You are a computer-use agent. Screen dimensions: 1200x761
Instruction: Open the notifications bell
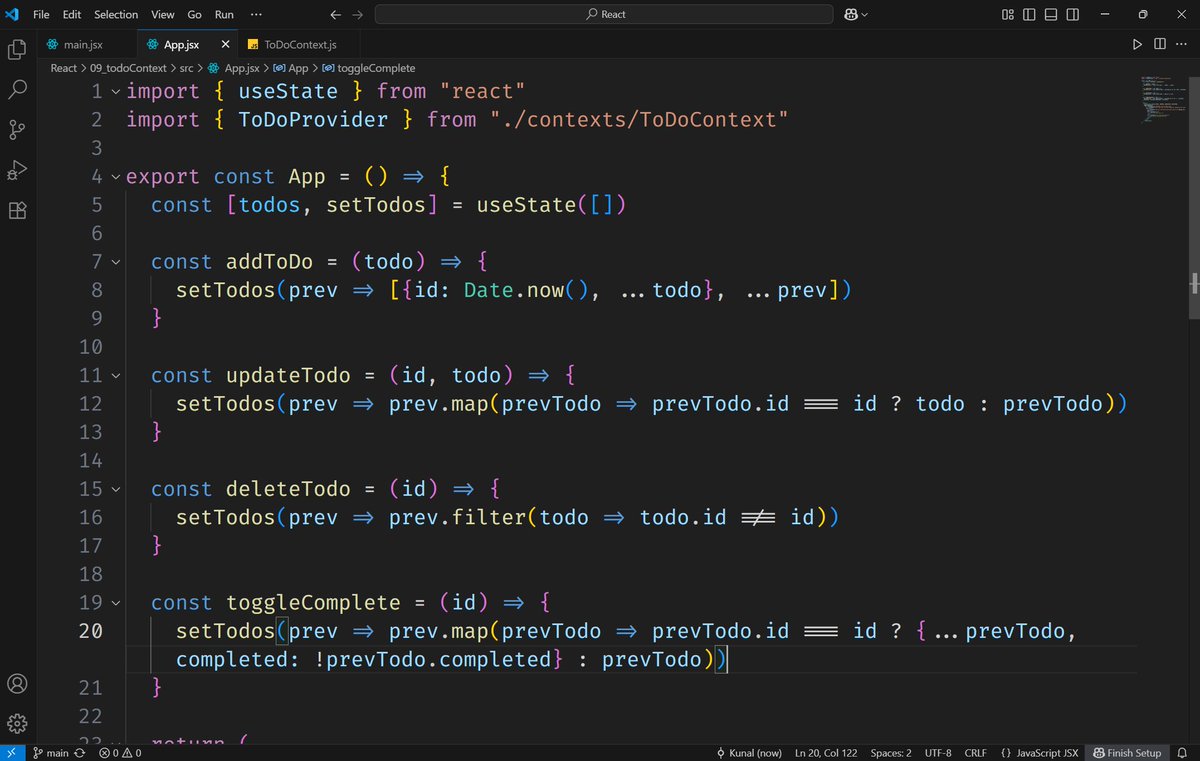tap(1182, 752)
